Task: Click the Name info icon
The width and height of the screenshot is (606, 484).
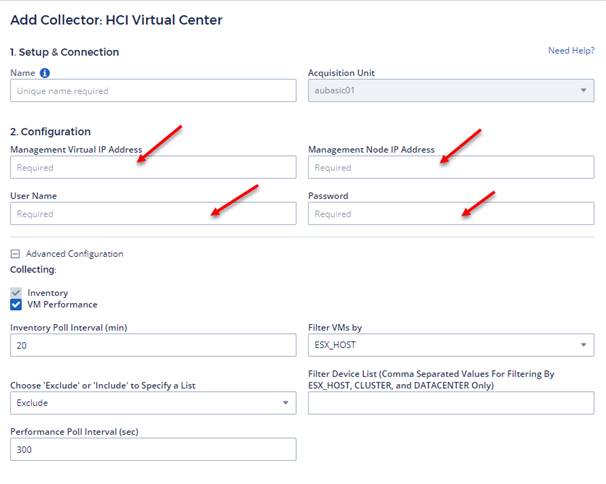Action: tap(45, 73)
